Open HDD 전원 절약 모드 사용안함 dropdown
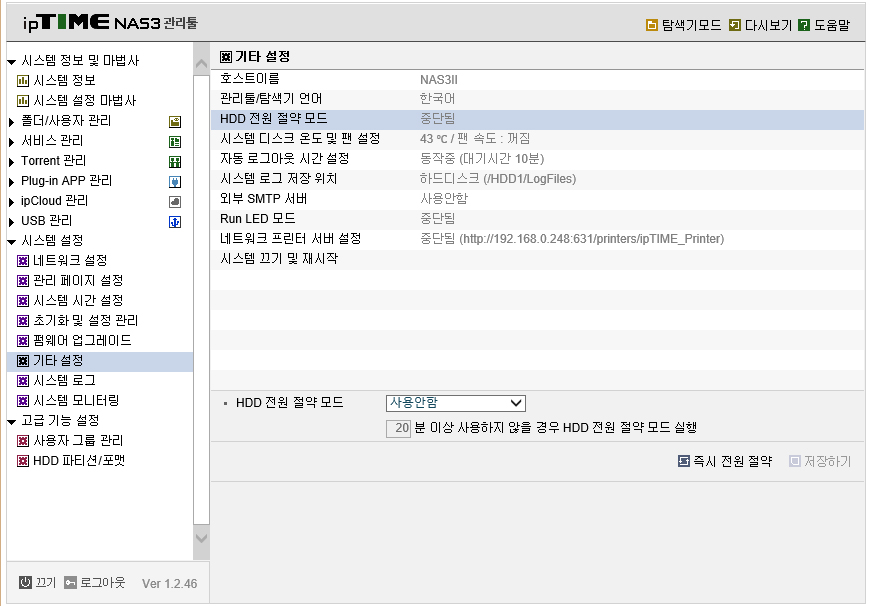 tap(456, 403)
